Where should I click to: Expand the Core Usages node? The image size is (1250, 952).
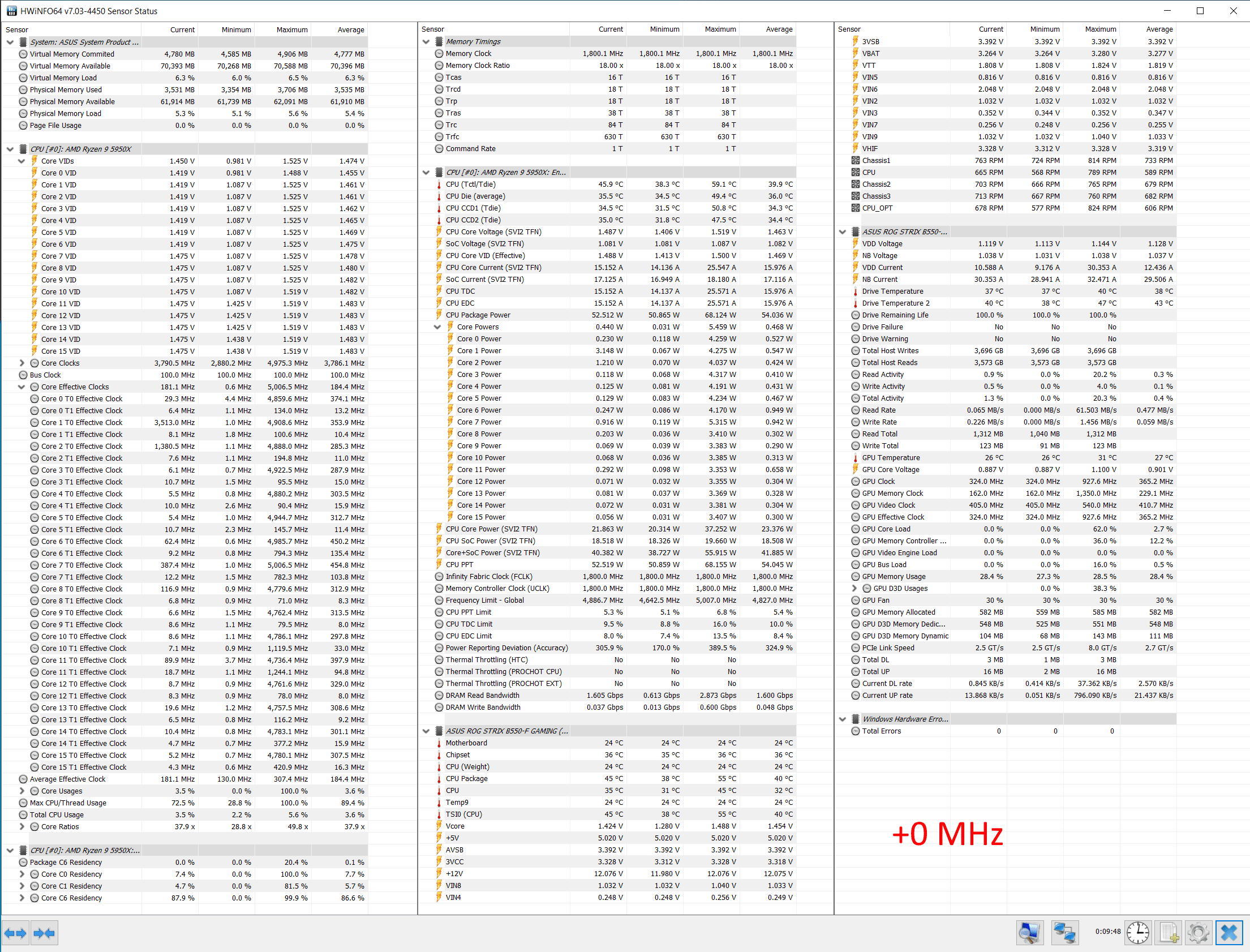pos(22,791)
